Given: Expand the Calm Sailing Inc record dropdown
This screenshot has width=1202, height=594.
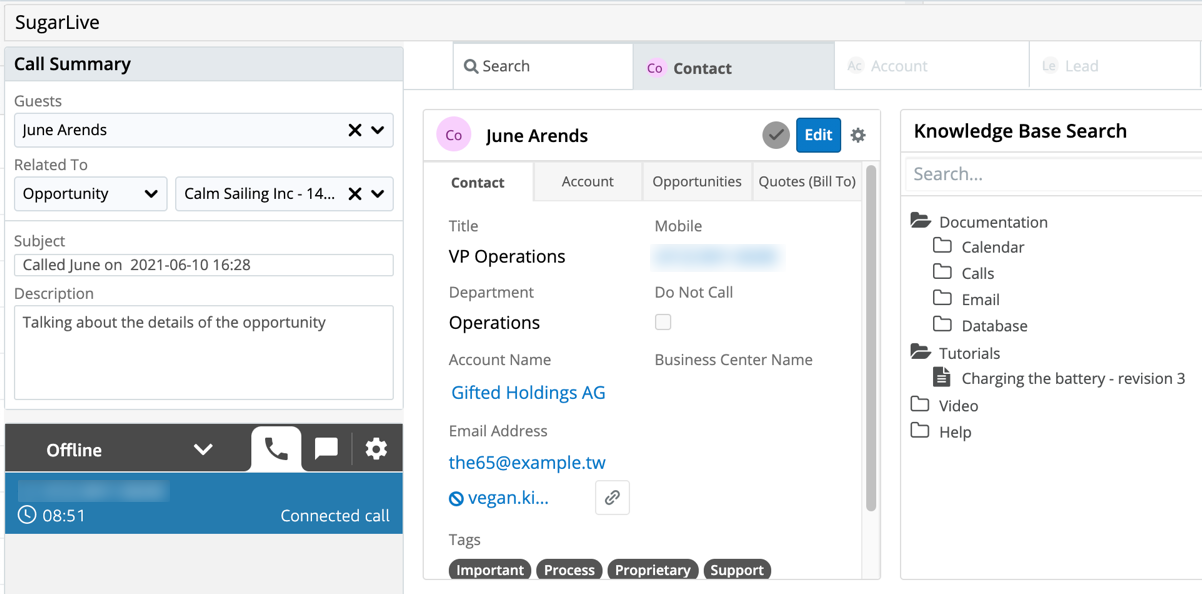Looking at the screenshot, I should (378, 194).
